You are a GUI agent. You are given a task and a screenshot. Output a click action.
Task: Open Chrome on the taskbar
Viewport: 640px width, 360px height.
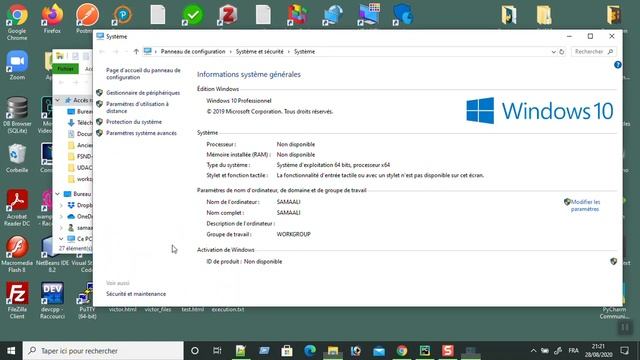pos(402,351)
